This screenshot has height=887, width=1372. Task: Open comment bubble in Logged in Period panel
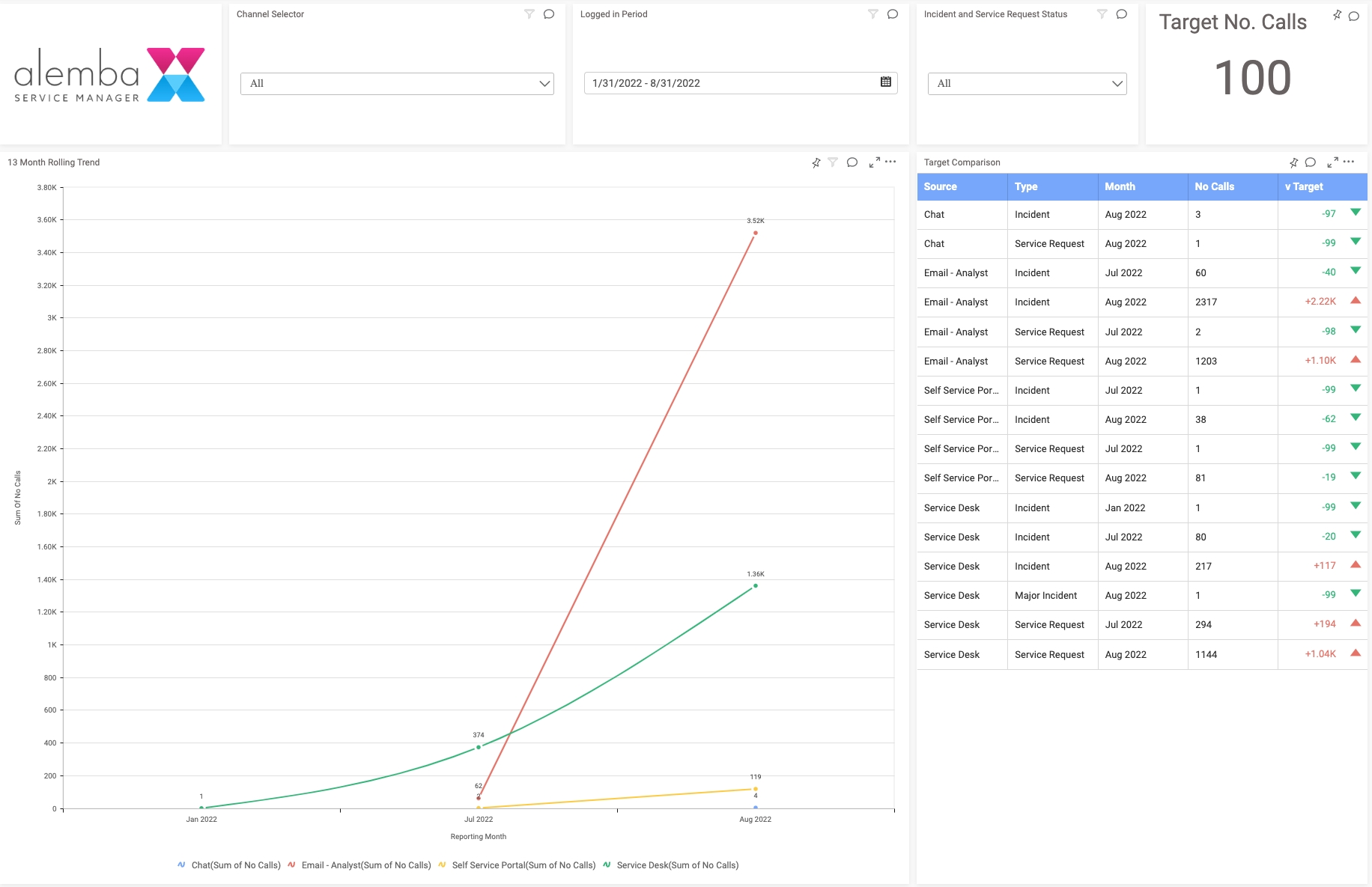point(892,14)
